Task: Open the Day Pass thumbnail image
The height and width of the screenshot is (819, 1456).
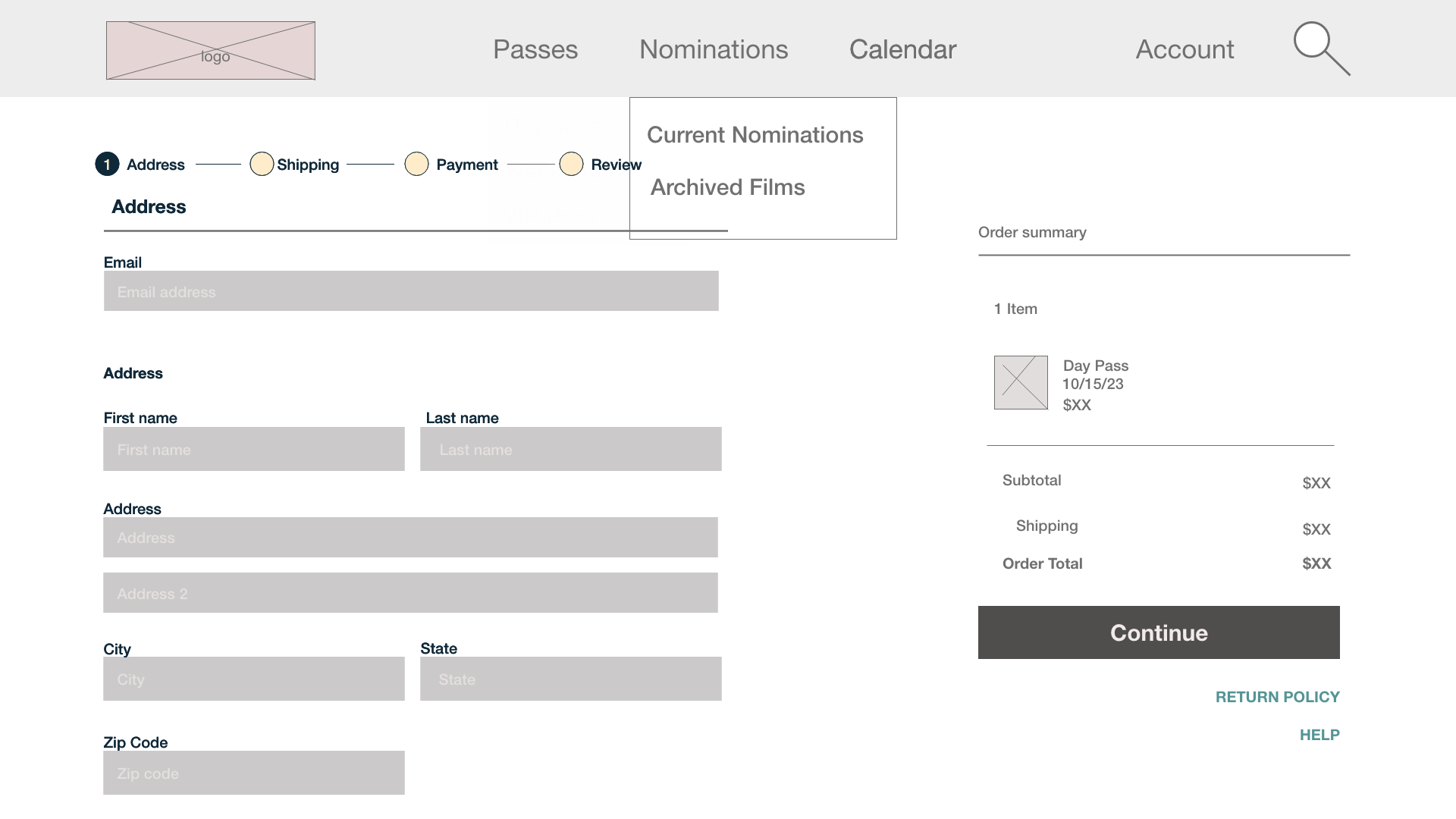Action: [x=1021, y=383]
